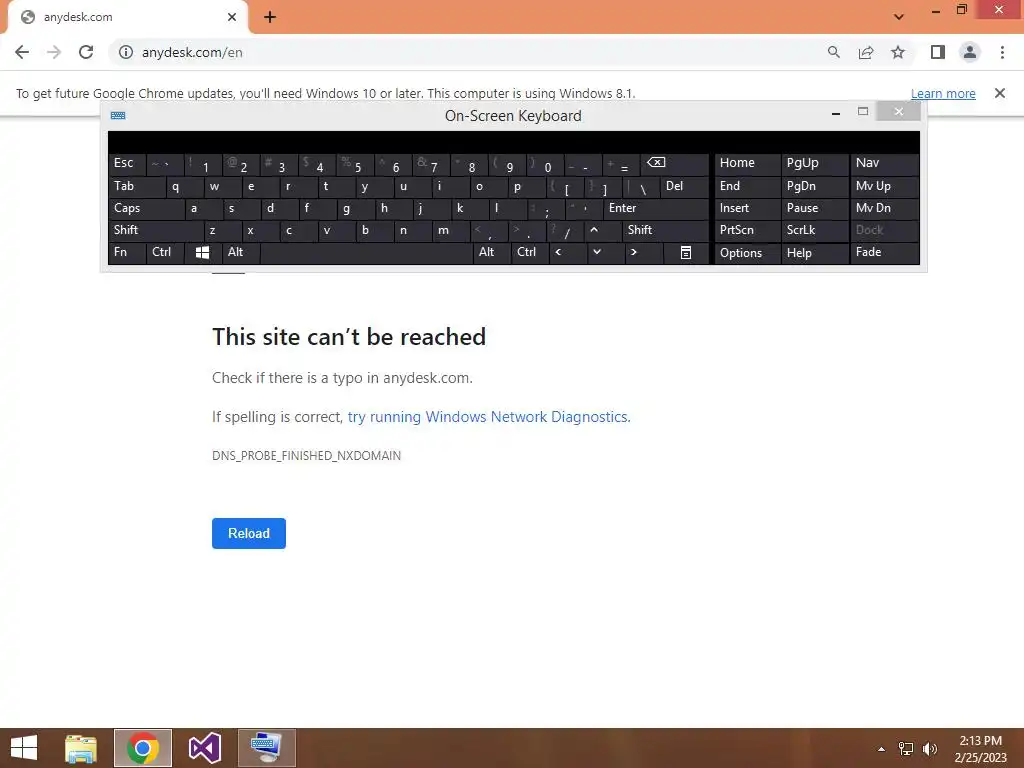
Task: Toggle the right Shift key on keyboard
Action: pos(665,230)
